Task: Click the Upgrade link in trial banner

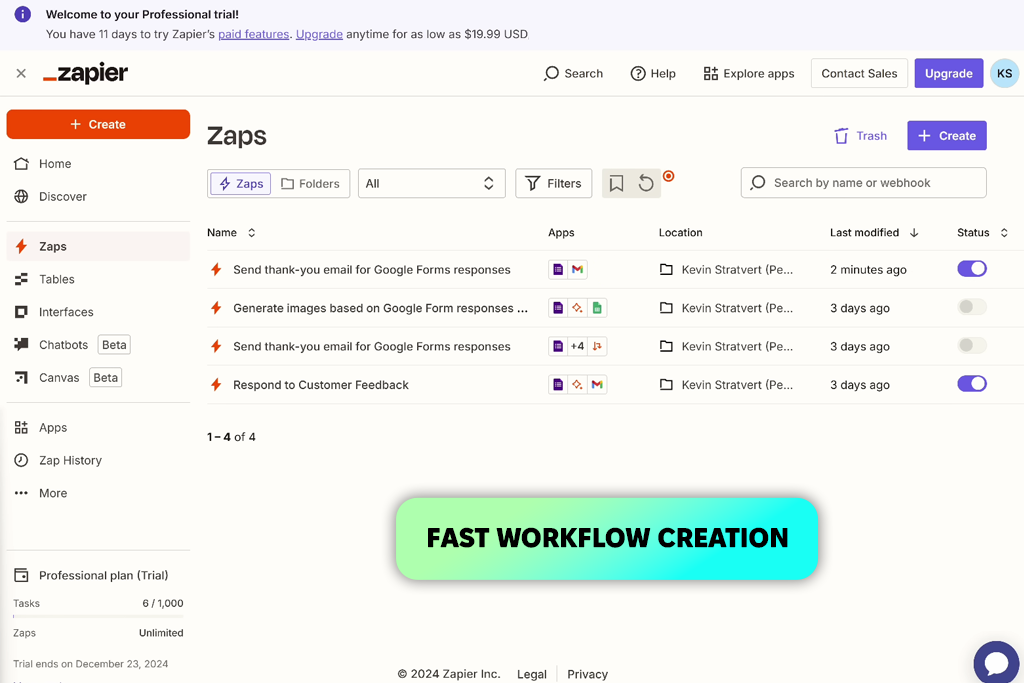Action: pos(319,34)
